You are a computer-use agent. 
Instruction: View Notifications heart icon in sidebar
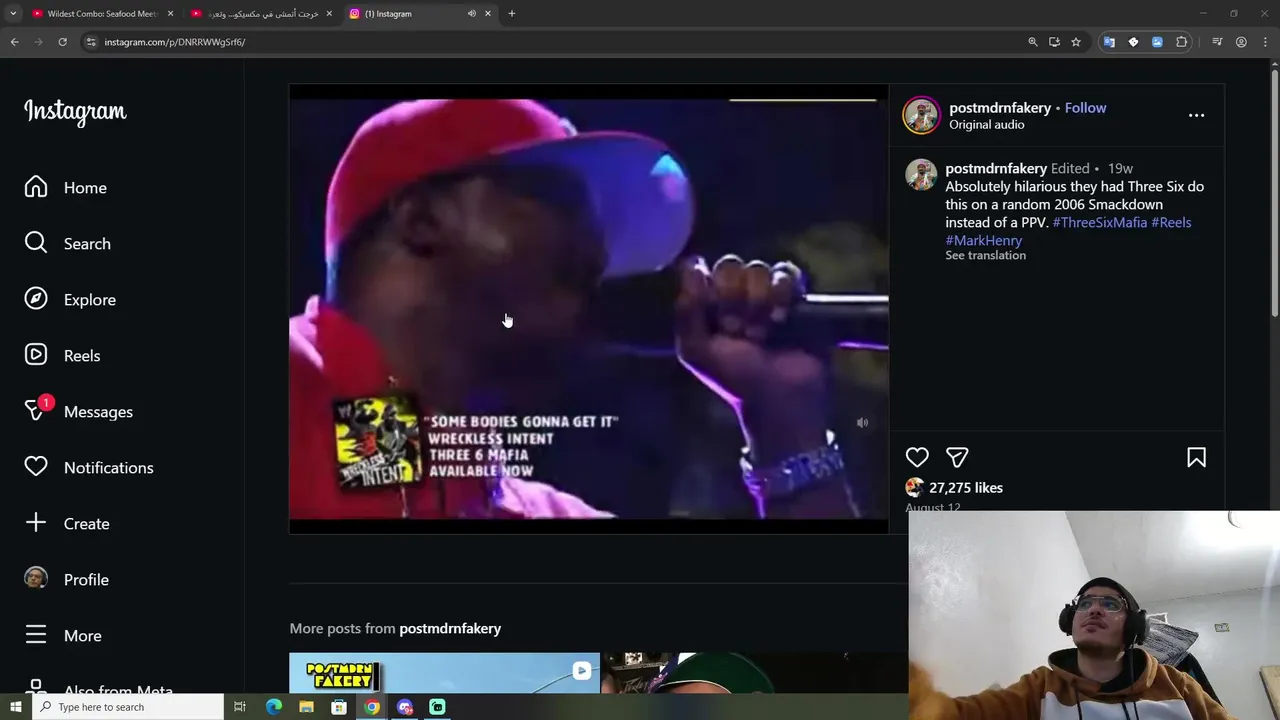click(36, 467)
